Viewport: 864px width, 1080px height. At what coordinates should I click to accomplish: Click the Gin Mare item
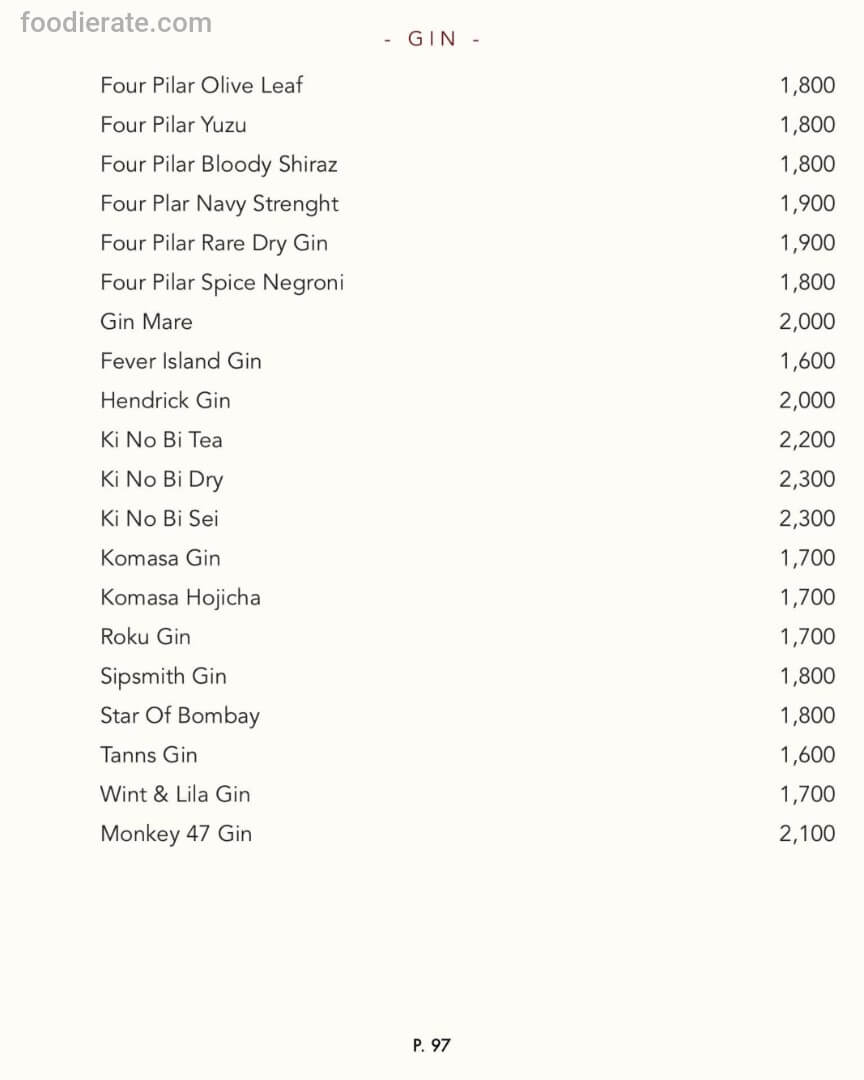point(146,322)
